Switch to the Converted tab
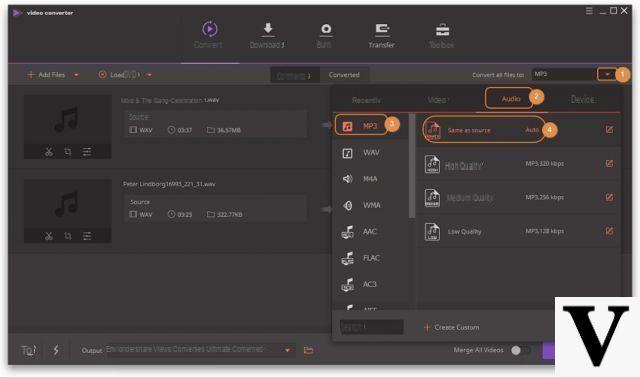Viewport: 640px width, 377px height. coord(344,75)
